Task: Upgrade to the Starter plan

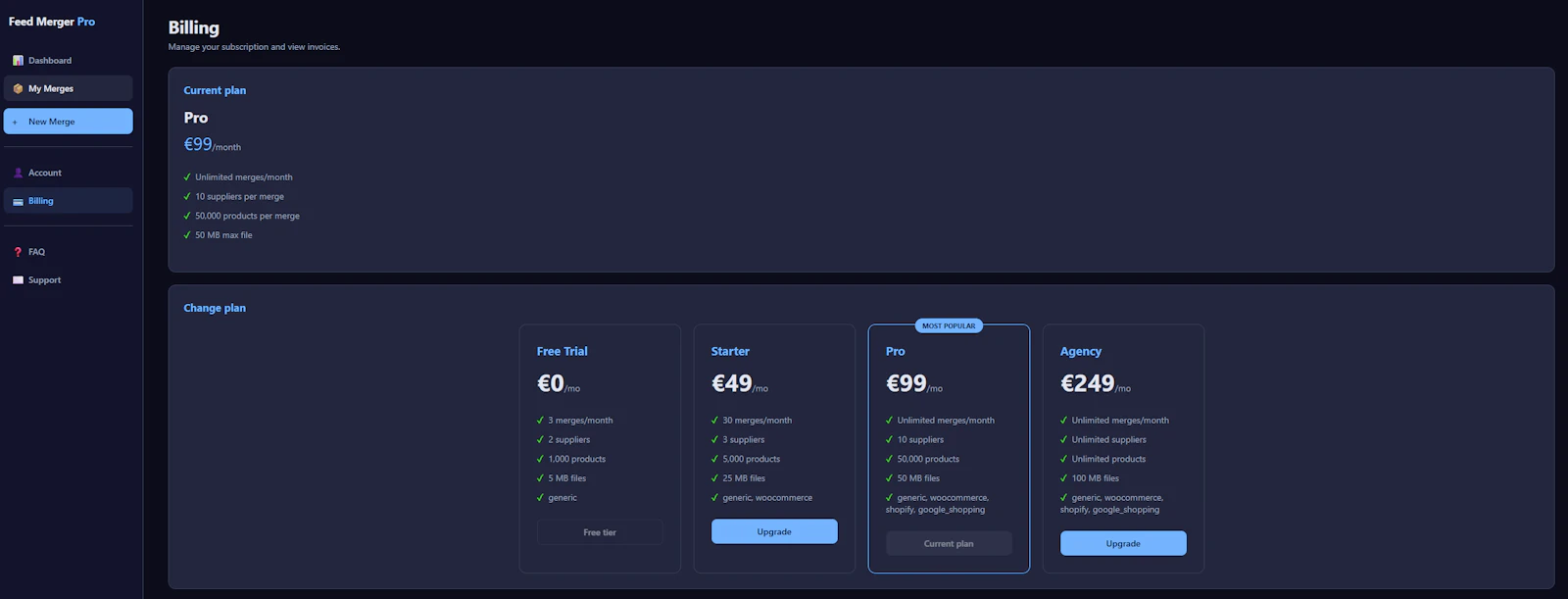Action: [x=774, y=531]
